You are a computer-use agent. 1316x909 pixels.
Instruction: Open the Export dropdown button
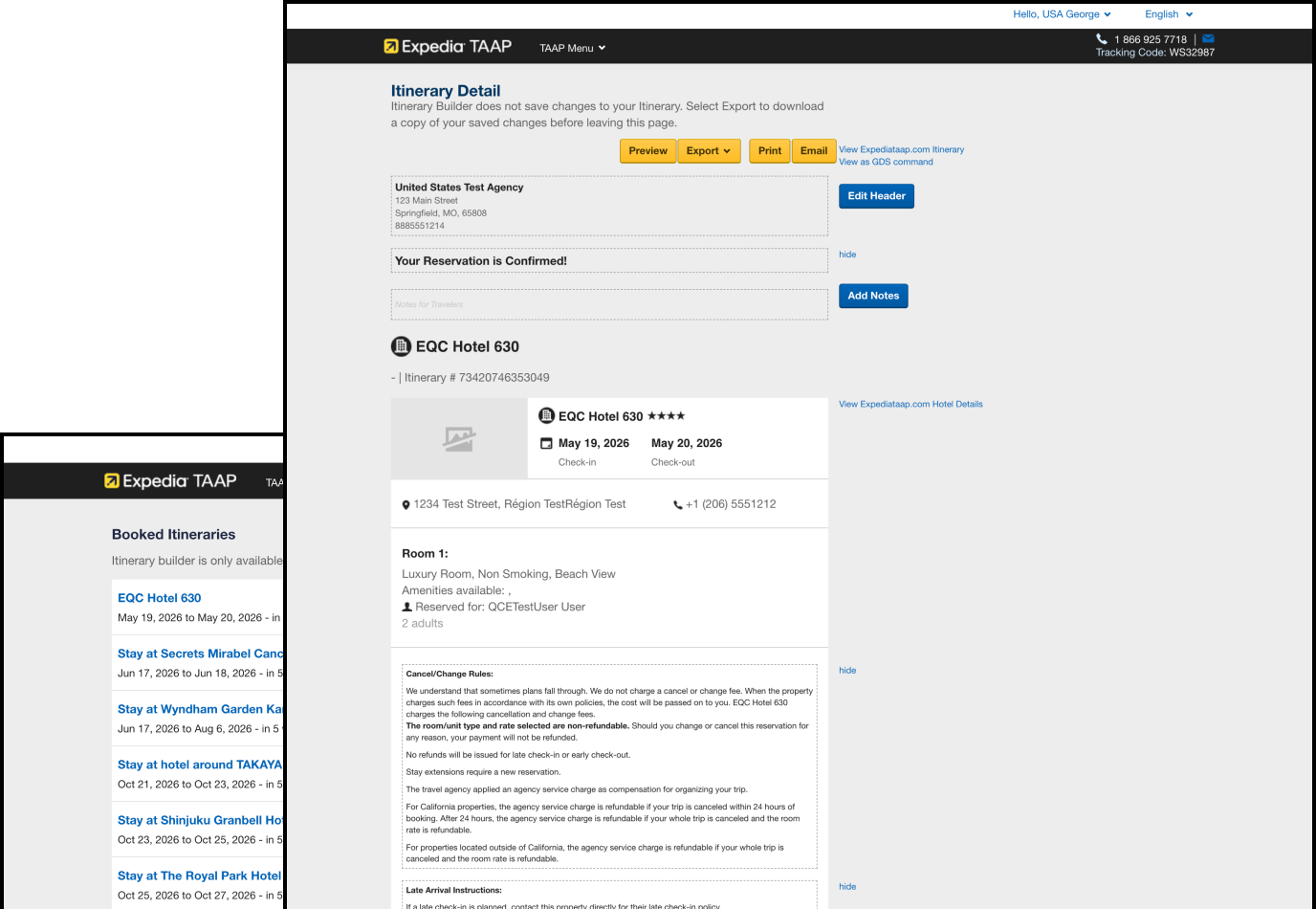[x=709, y=151]
